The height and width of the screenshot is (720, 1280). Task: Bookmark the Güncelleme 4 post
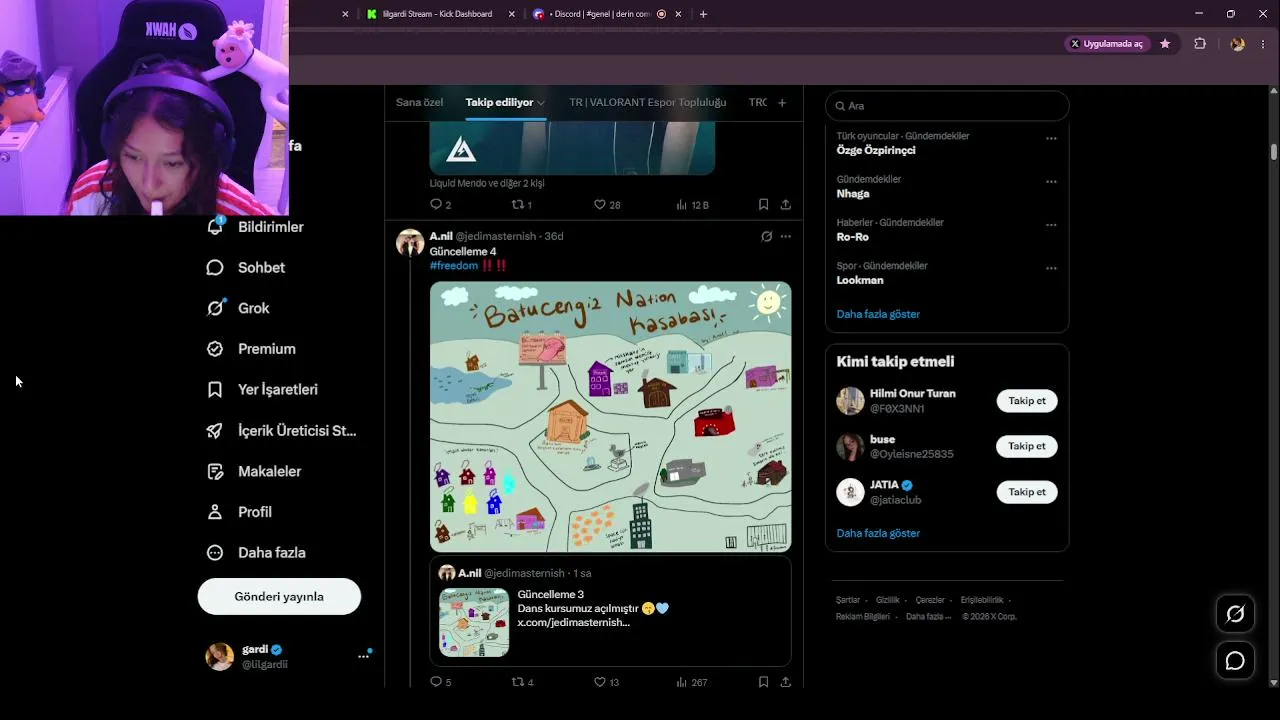(763, 682)
